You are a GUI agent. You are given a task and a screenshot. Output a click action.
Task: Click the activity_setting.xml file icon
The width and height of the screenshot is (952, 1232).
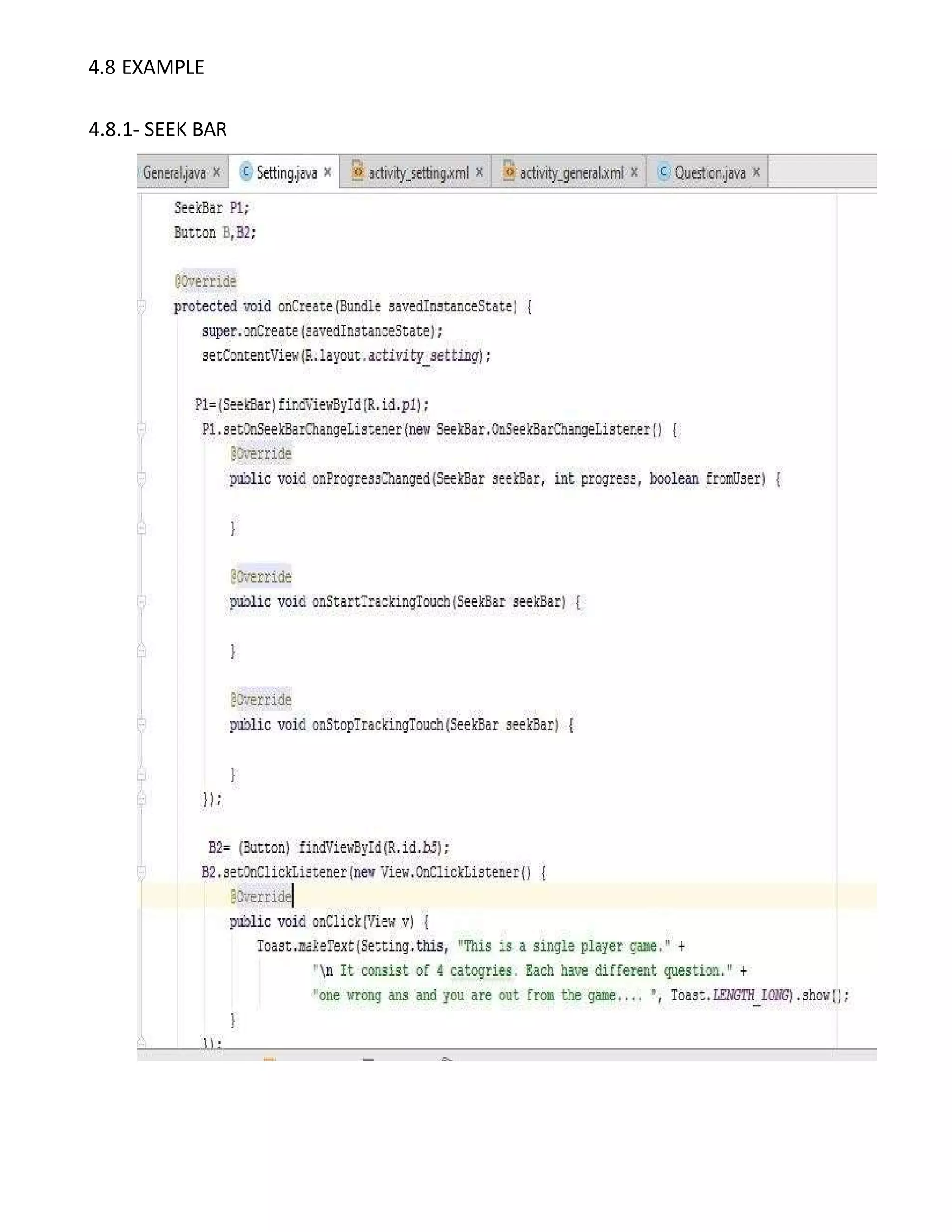357,170
